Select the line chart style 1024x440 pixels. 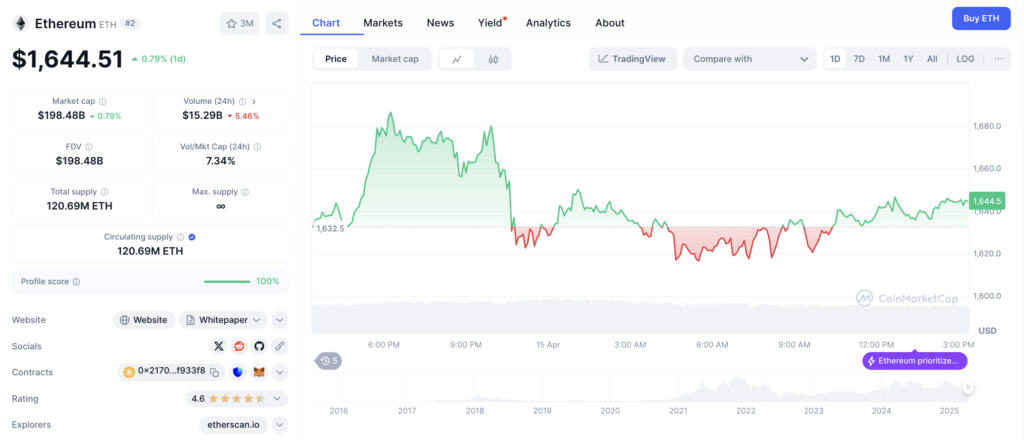coord(457,59)
